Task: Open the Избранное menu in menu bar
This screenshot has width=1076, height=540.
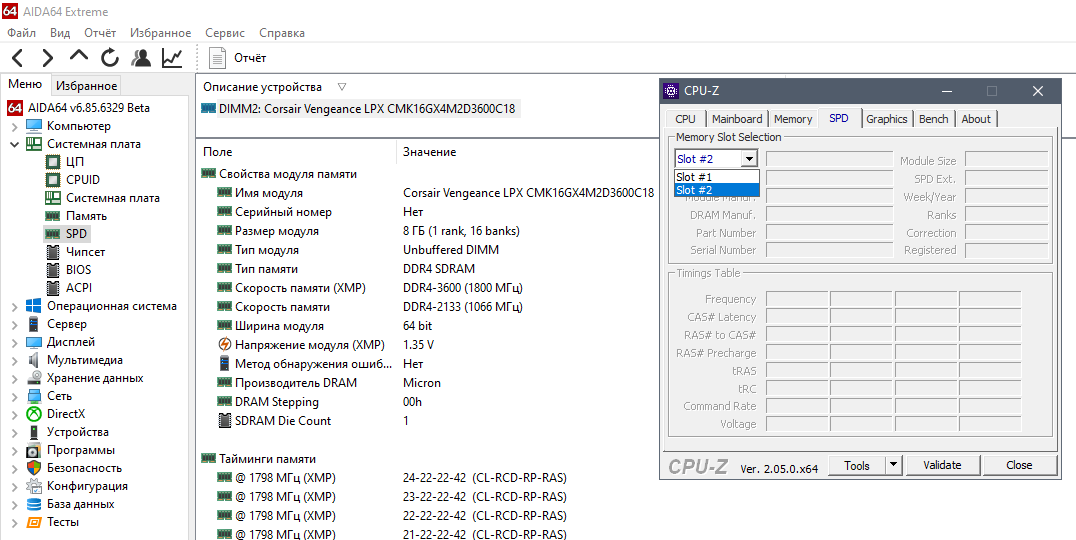Action: (161, 33)
